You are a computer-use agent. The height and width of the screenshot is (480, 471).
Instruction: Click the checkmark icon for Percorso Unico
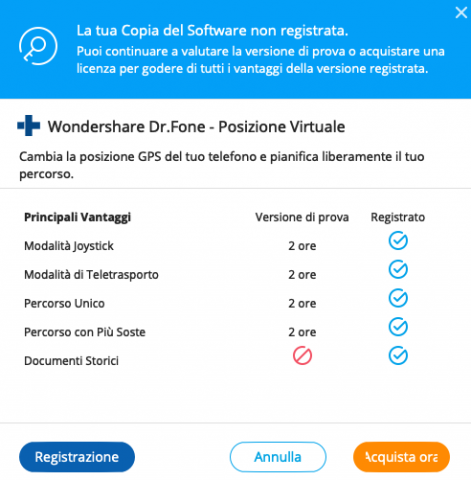click(x=398, y=298)
